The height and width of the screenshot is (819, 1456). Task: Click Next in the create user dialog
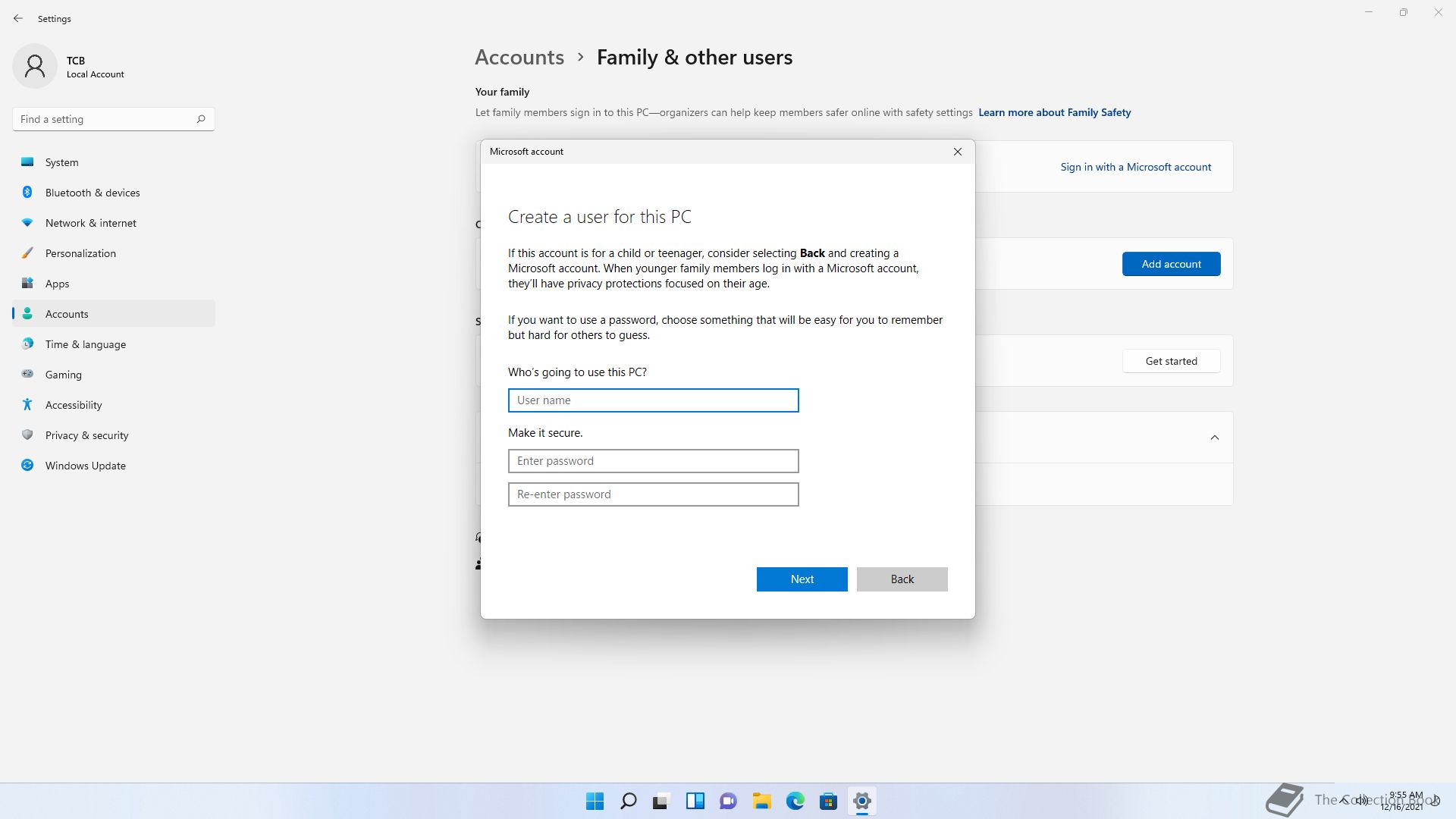(802, 579)
